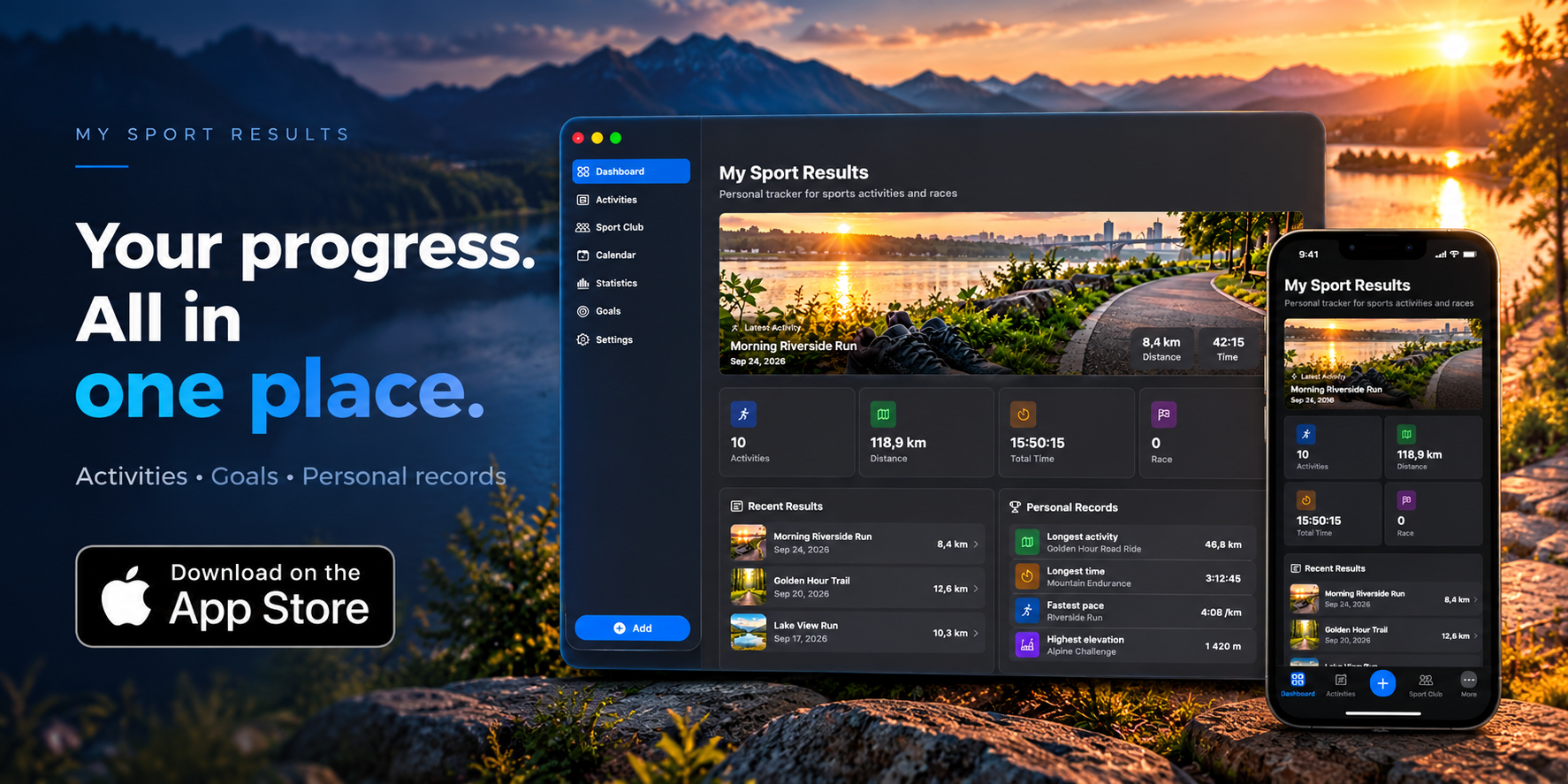Tap the Dashboard tab on the phone
The width and height of the screenshot is (1568, 784).
1298,684
